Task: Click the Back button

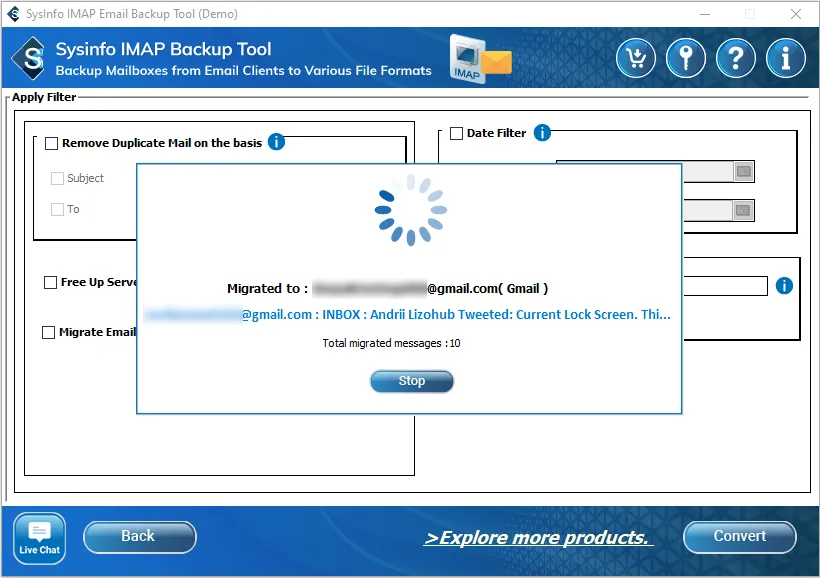Action: pos(139,537)
